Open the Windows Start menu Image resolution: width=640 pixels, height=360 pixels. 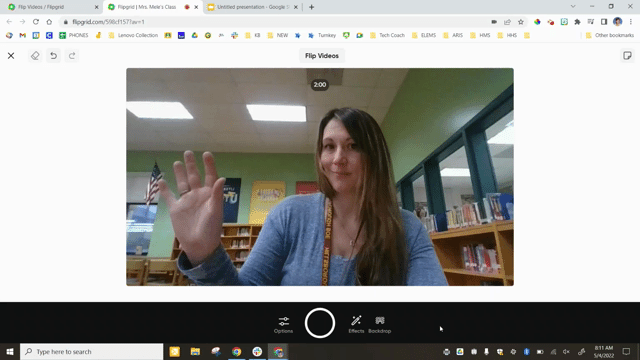(x=10, y=351)
